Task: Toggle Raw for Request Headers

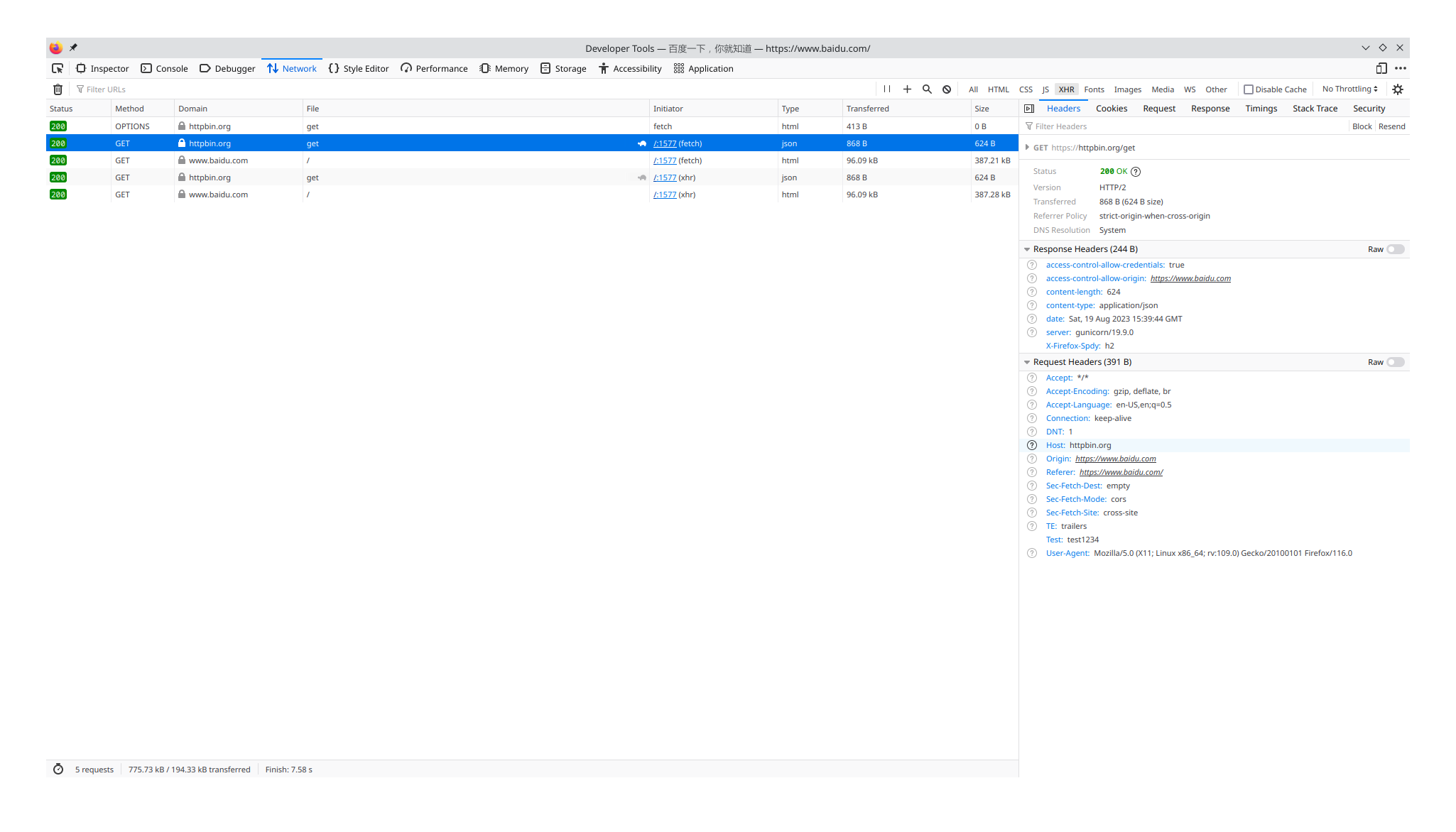Action: tap(1395, 362)
